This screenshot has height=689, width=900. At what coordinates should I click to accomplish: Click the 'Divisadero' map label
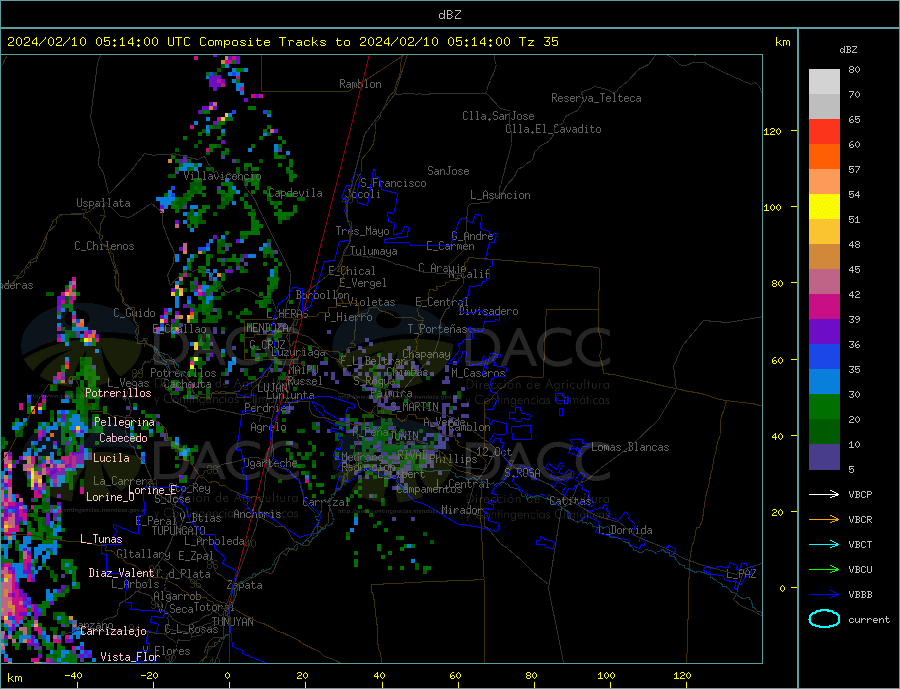[x=488, y=311]
